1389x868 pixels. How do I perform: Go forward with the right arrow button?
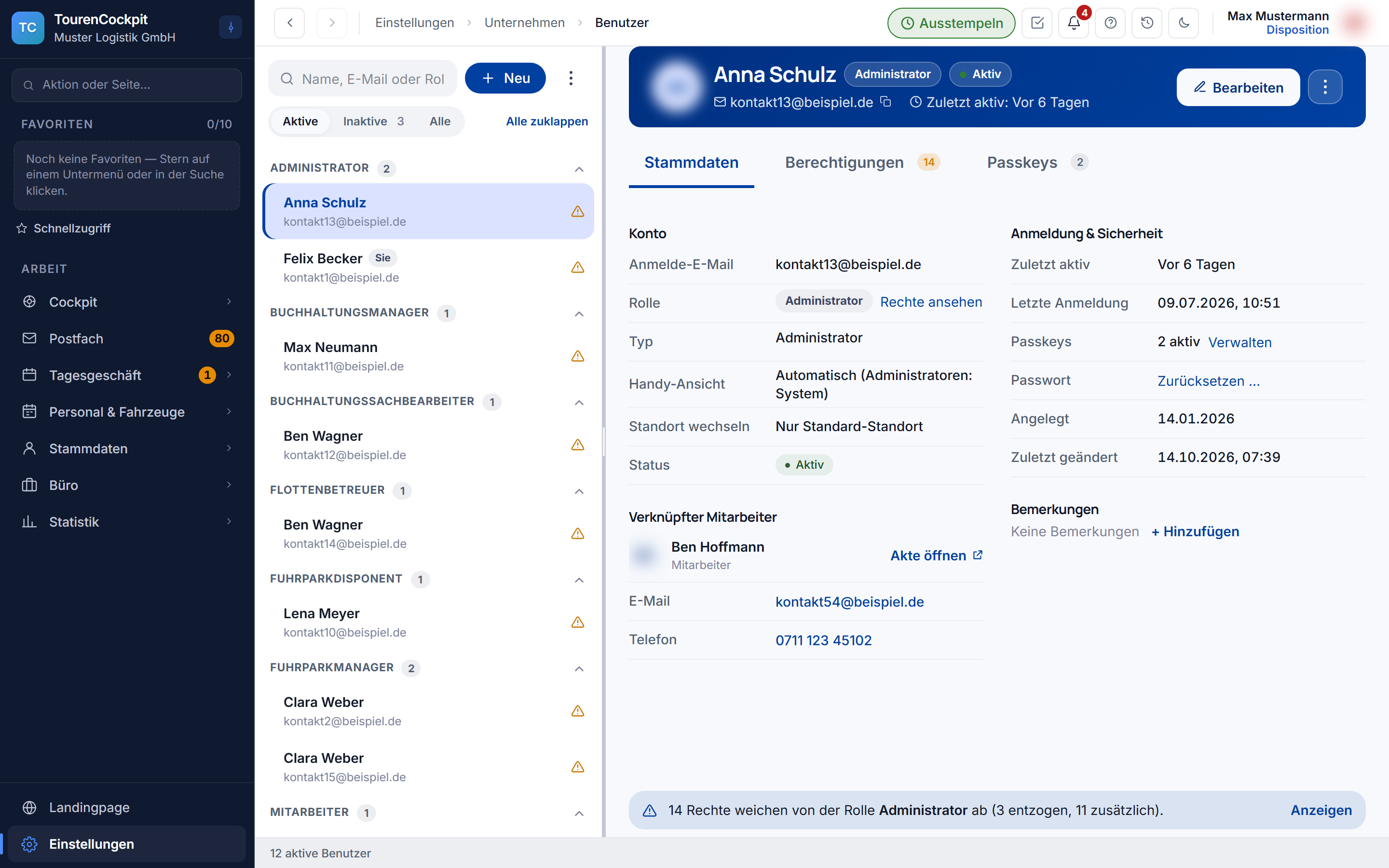(x=332, y=23)
